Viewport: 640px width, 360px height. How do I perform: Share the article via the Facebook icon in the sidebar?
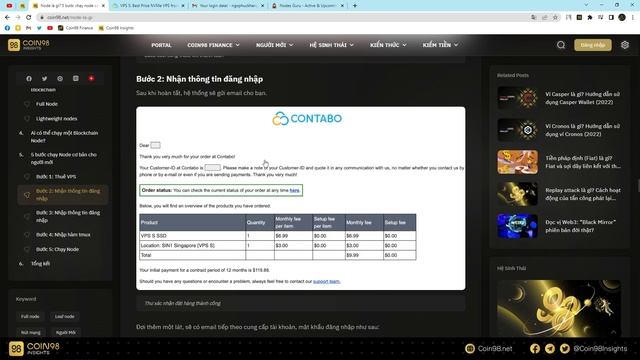click(x=29, y=78)
